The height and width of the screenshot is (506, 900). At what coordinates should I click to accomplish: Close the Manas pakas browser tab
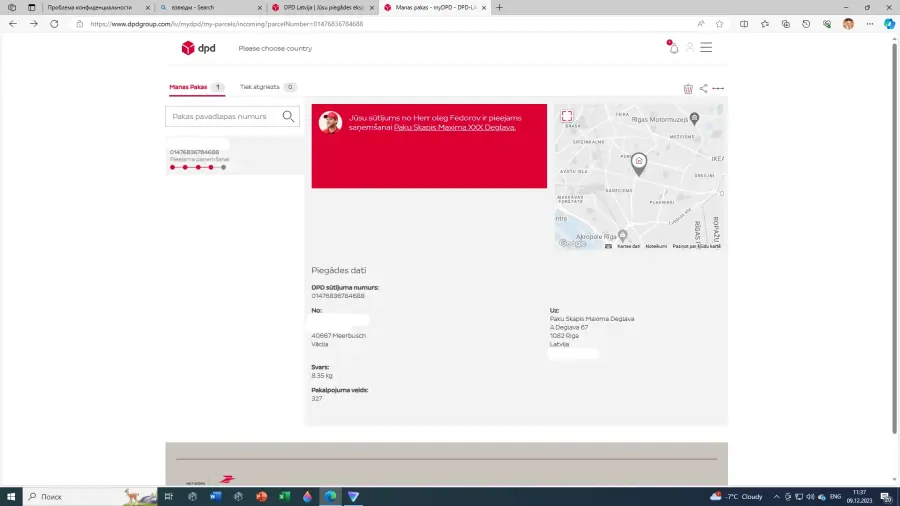pos(483,7)
